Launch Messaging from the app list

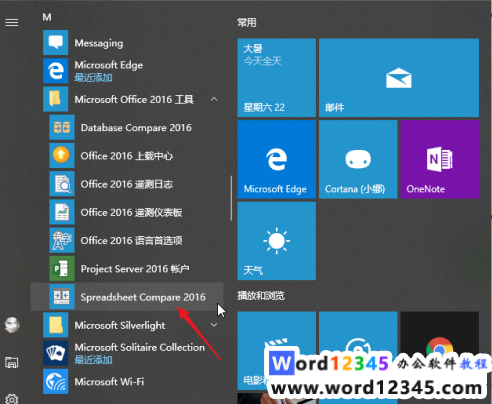pos(99,43)
